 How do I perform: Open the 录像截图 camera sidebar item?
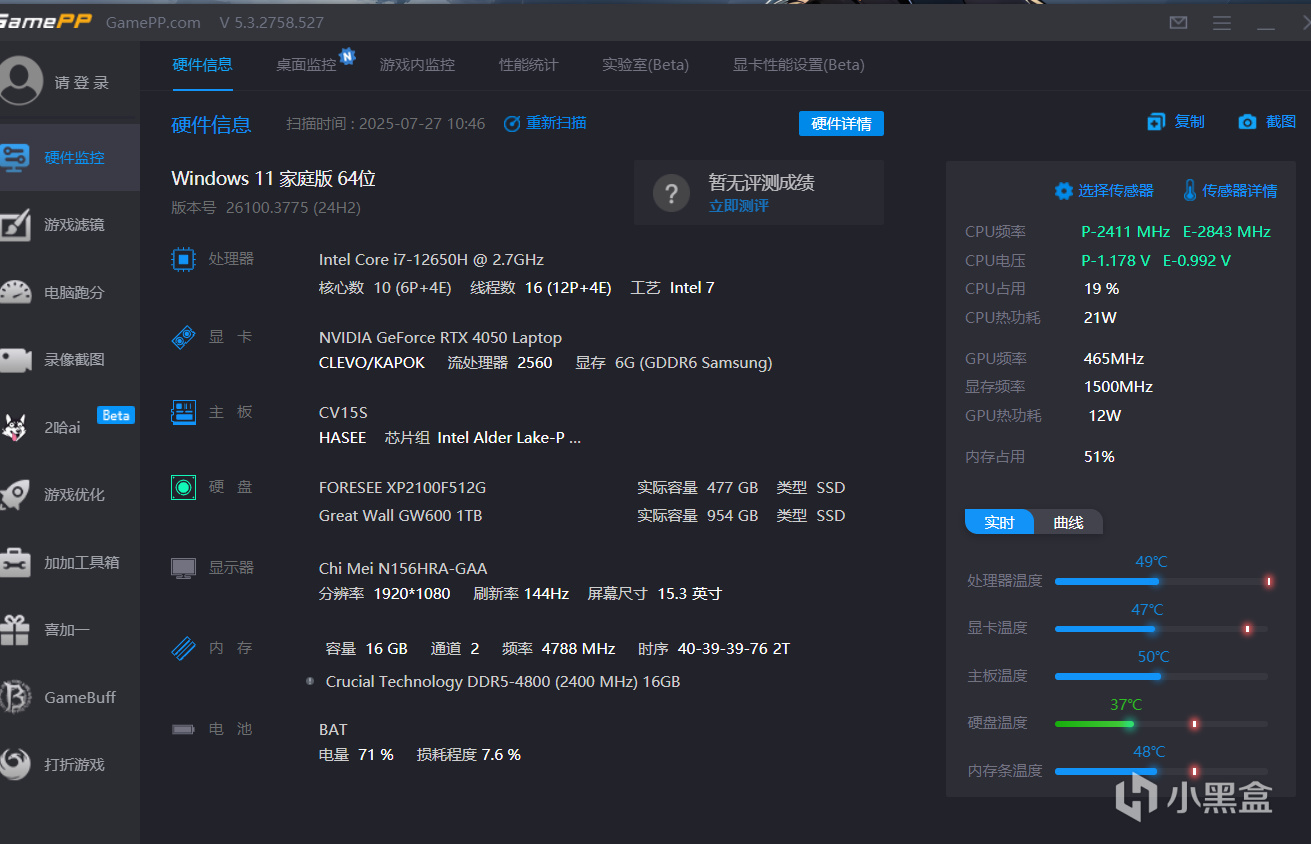69,360
